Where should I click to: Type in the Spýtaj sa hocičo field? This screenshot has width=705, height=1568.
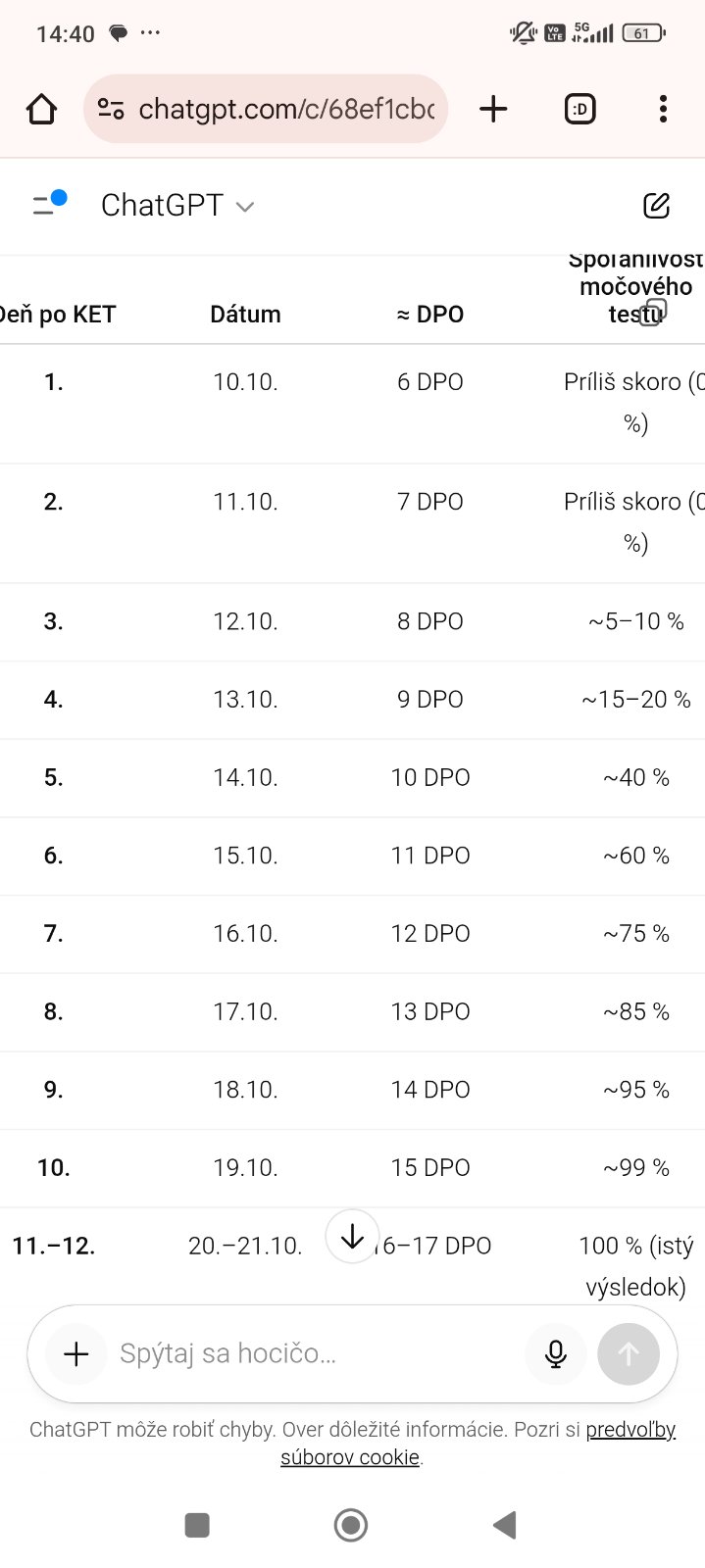pyautogui.click(x=314, y=1353)
